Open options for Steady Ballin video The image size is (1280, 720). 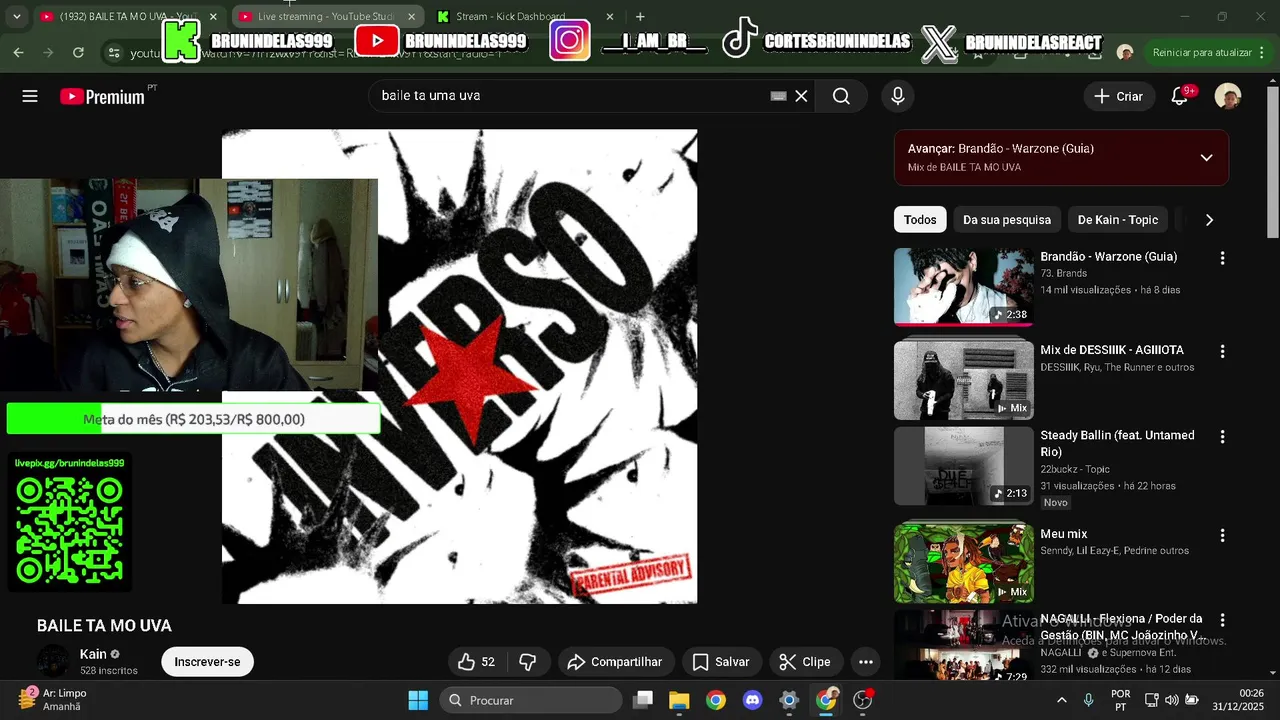[1222, 437]
